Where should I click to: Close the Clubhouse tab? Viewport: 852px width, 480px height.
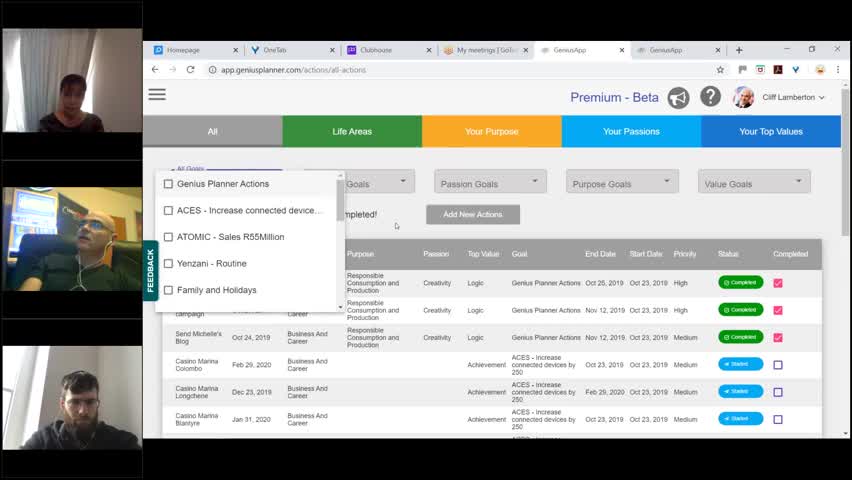point(429,50)
